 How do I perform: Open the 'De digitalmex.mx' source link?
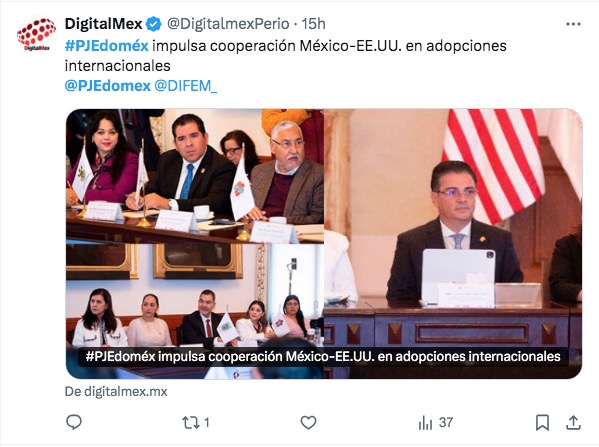116,392
